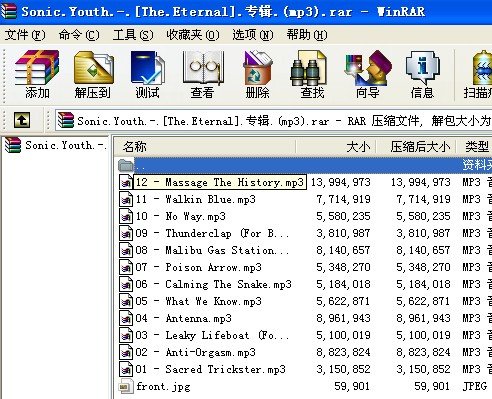Select the front.jpg file name
492x399 pixels.
(x=163, y=386)
